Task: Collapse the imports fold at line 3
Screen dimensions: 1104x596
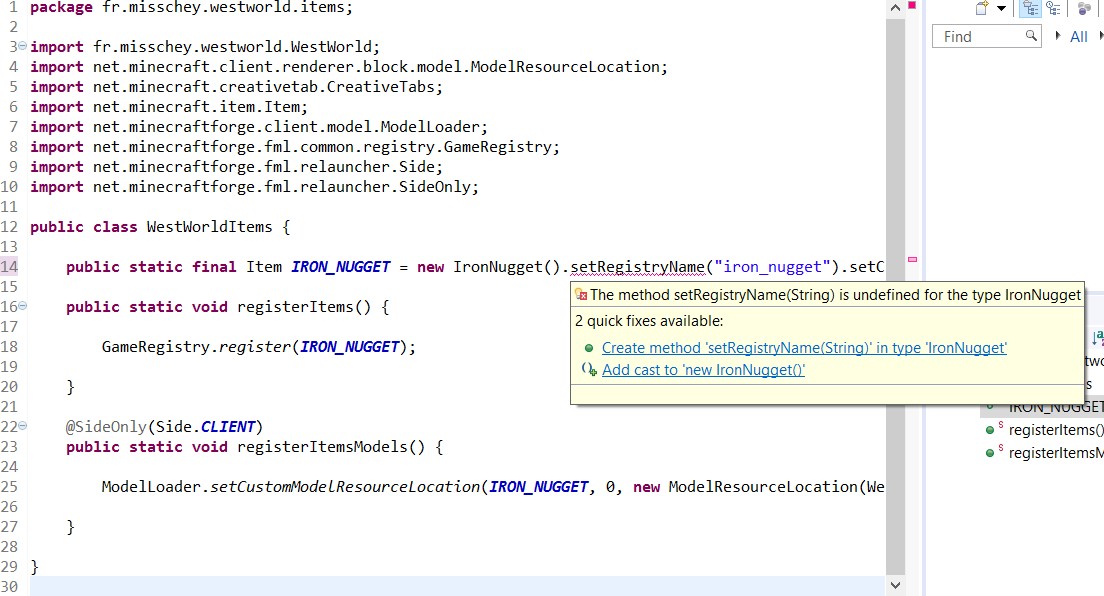Action: tap(22, 47)
